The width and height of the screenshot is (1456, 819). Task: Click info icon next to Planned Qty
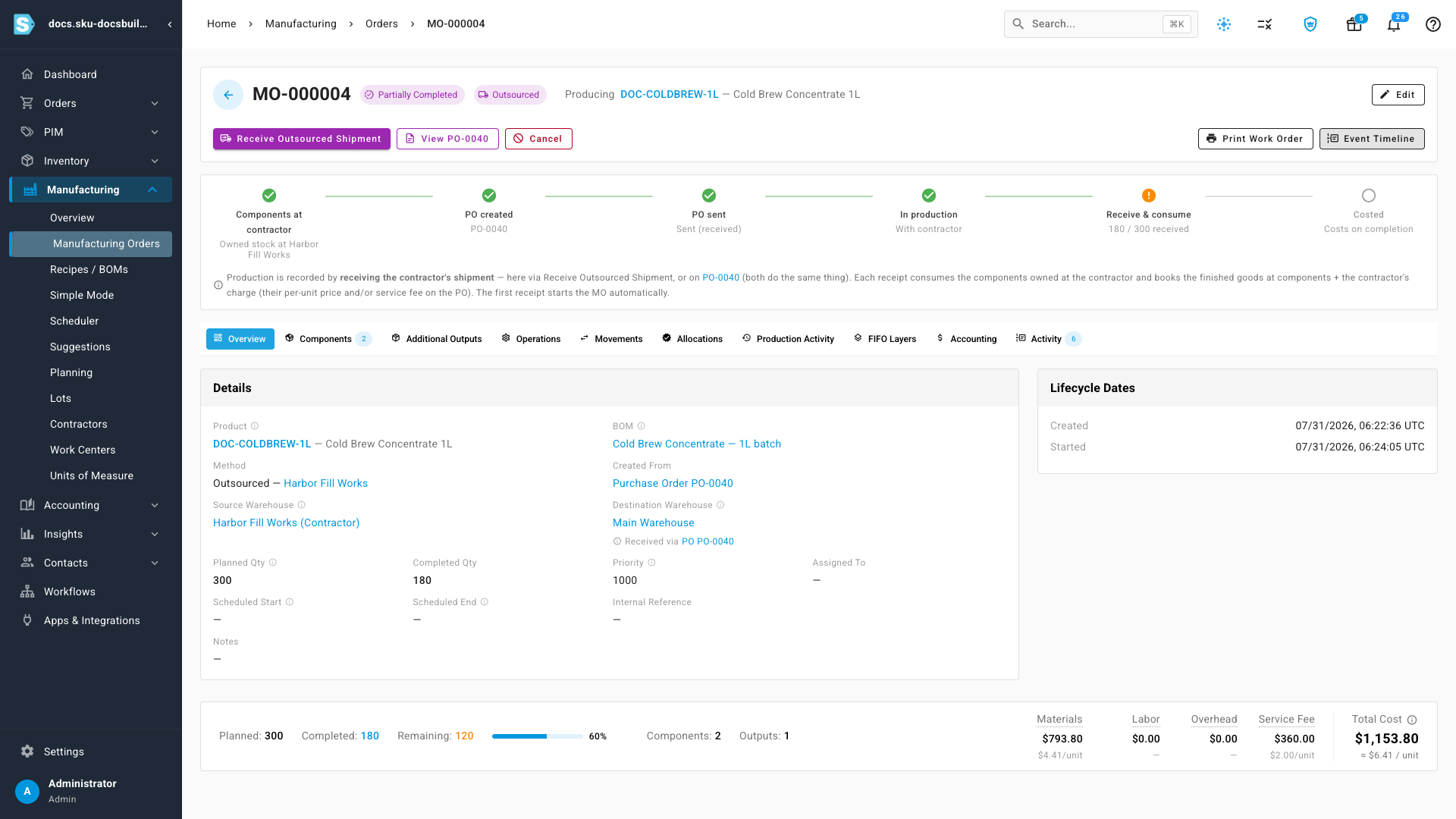click(x=273, y=563)
